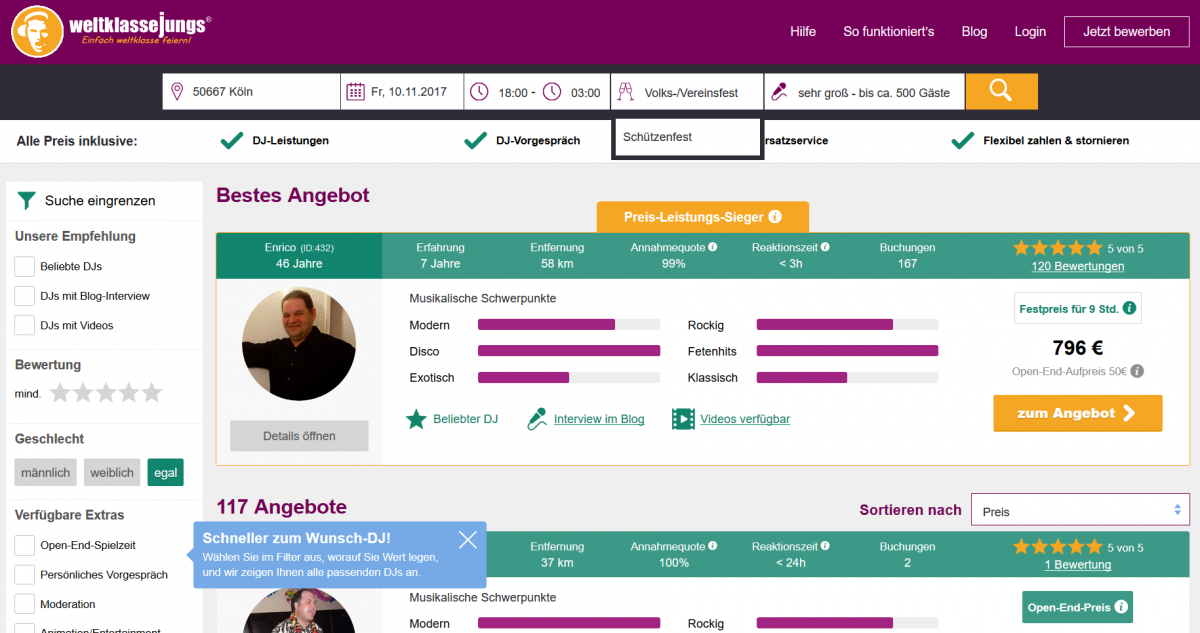Set minimum rating to five stars
Screen dimensions: 1200x633
[151, 393]
